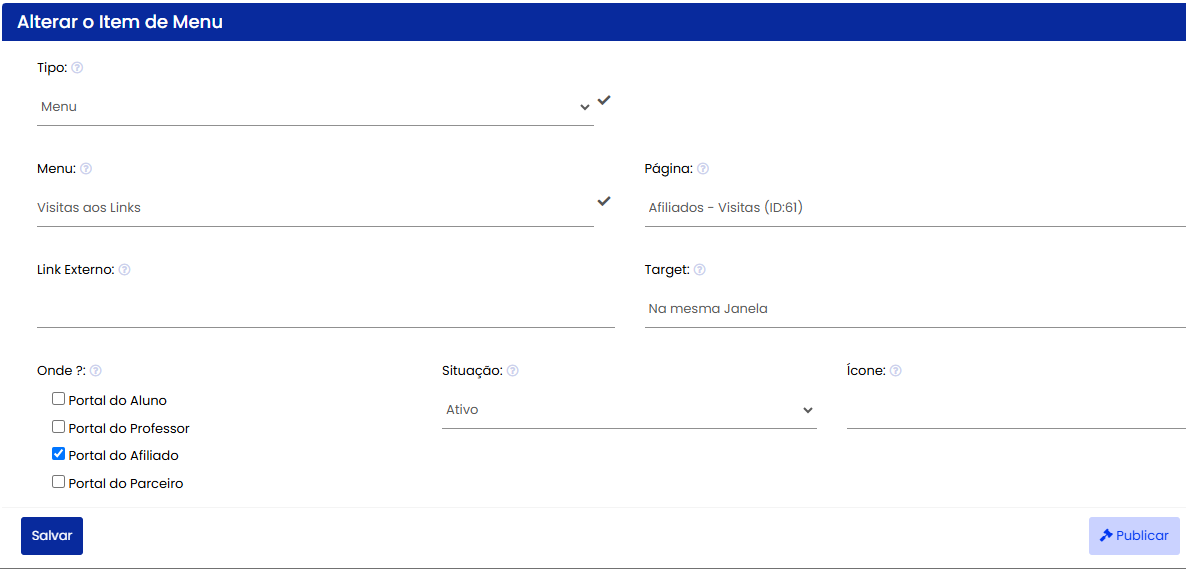
Task: Click the Salvar button
Action: (52, 536)
